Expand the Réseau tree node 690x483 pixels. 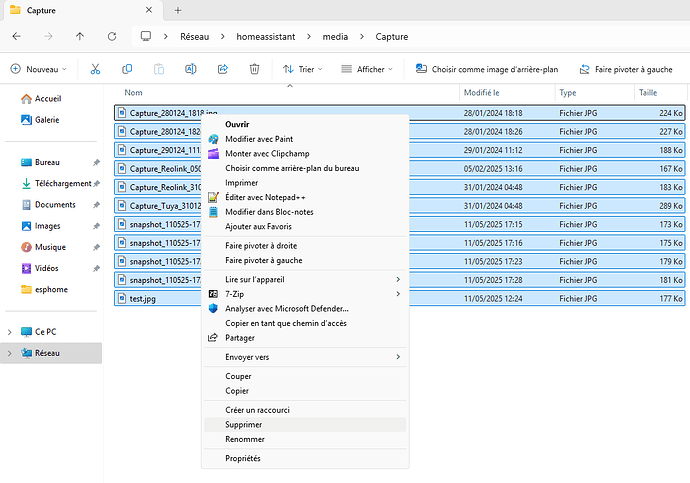(x=10, y=353)
